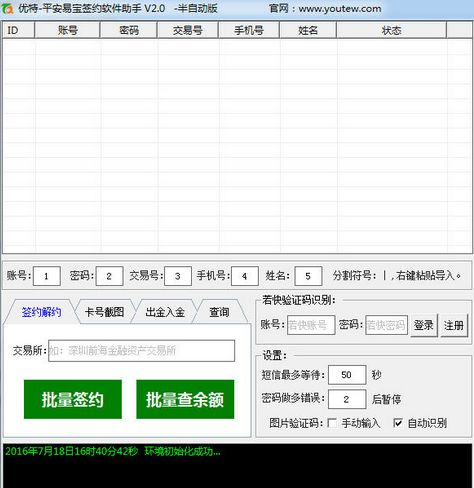Click the 姓名 column index field
Viewport: 474px width, 488px height.
(x=308, y=276)
